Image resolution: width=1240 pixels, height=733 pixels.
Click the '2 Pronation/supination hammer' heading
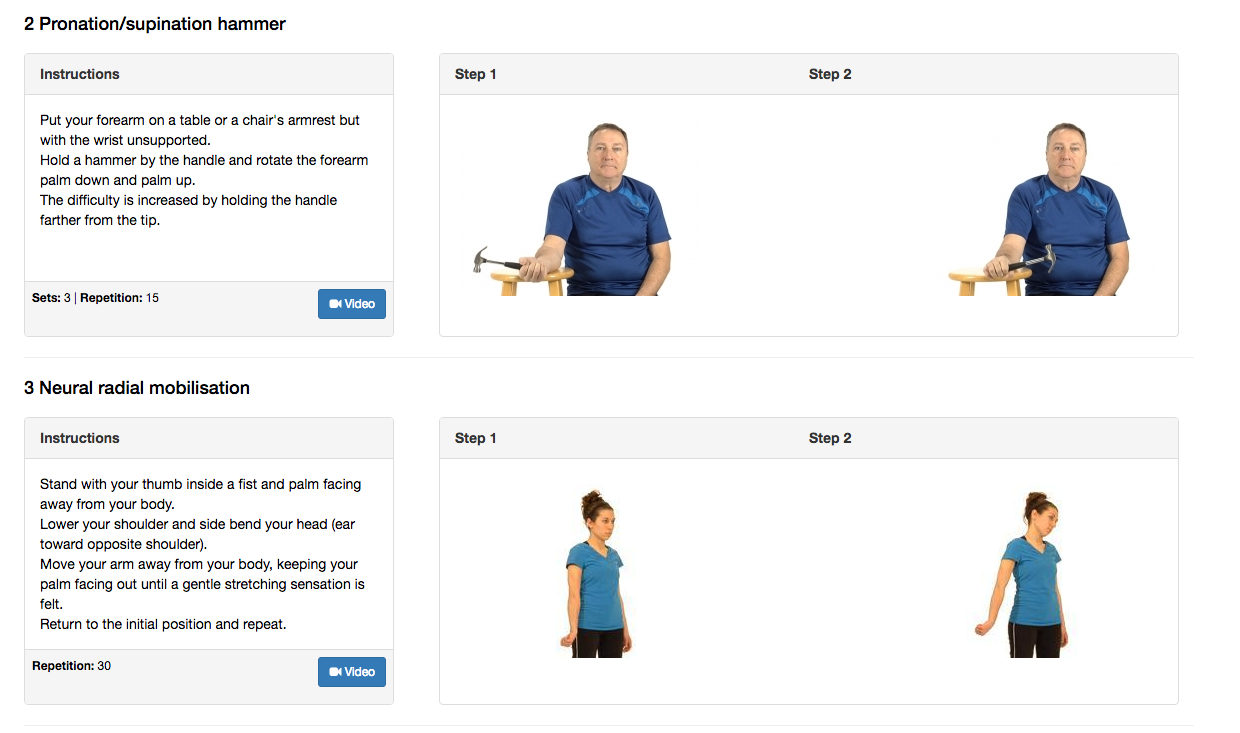(x=155, y=24)
